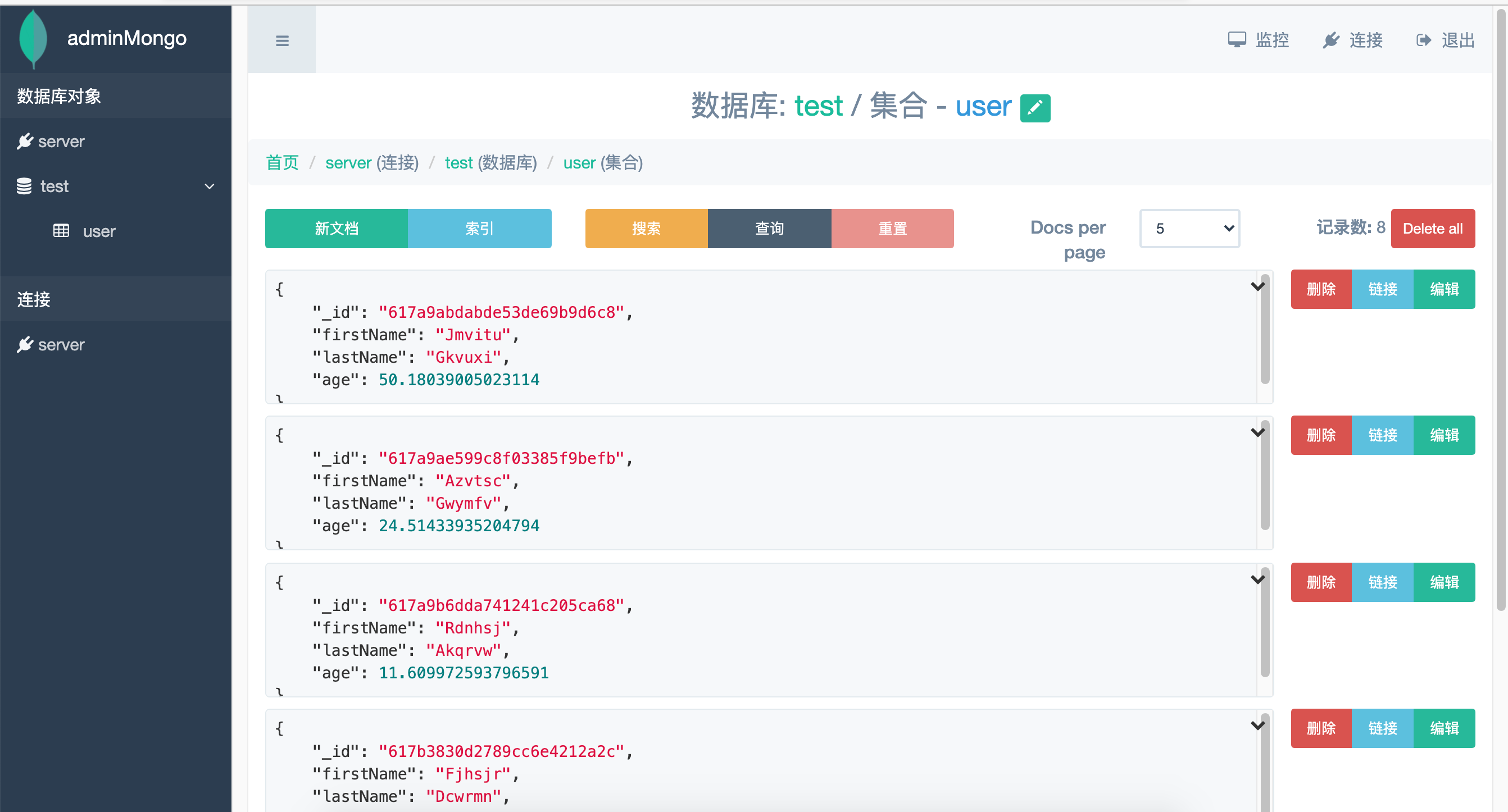Viewport: 1508px width, 812px height.
Task: Expand the Rdnhsj document chevron
Action: pyautogui.click(x=1257, y=579)
